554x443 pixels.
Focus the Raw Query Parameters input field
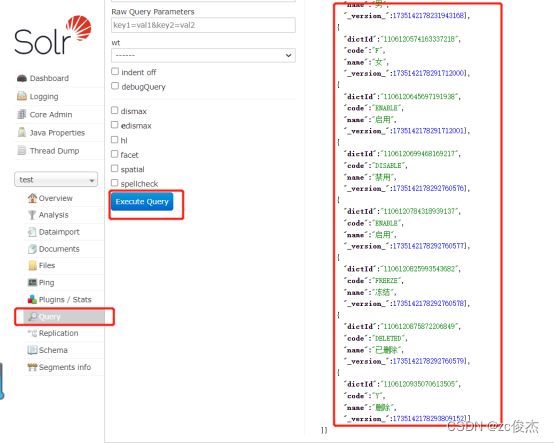[203, 25]
